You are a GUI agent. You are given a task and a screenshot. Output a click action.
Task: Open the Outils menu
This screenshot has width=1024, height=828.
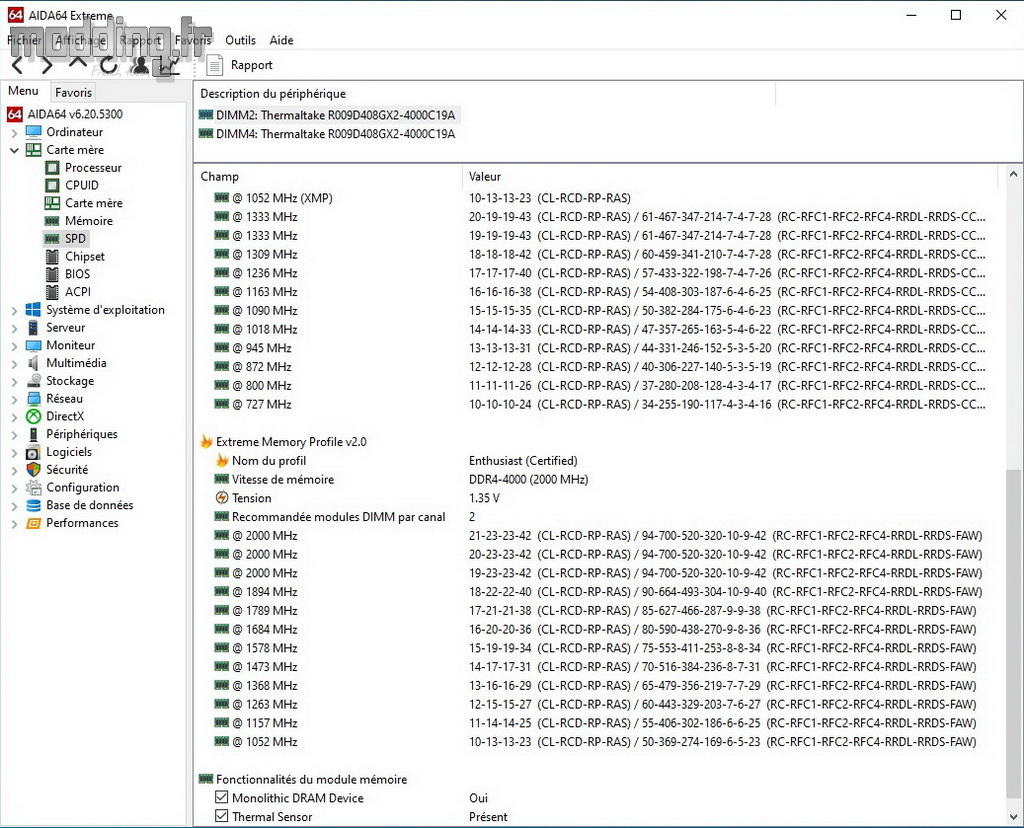point(240,40)
